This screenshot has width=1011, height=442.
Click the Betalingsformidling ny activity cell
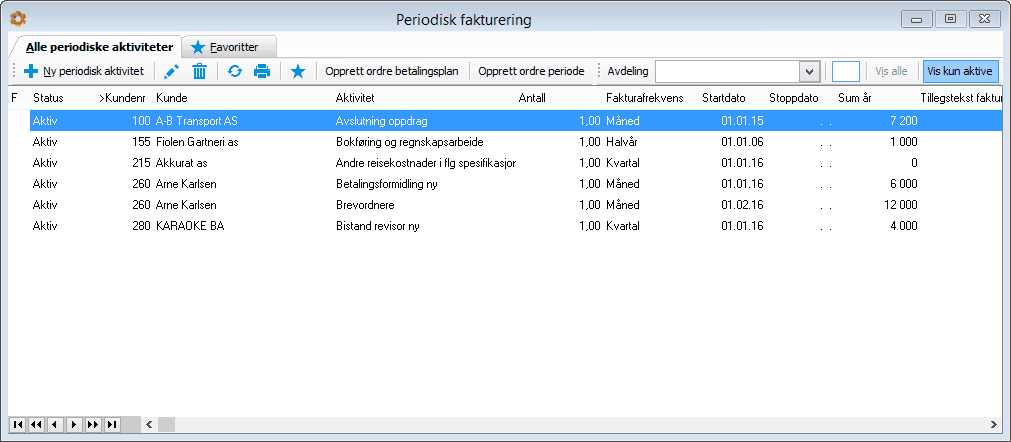(387, 184)
